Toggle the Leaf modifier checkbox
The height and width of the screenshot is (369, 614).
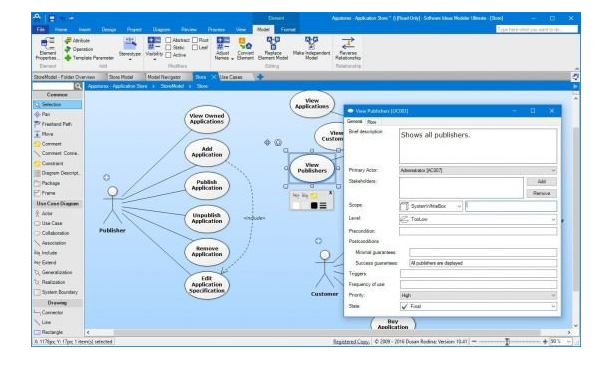(195, 47)
